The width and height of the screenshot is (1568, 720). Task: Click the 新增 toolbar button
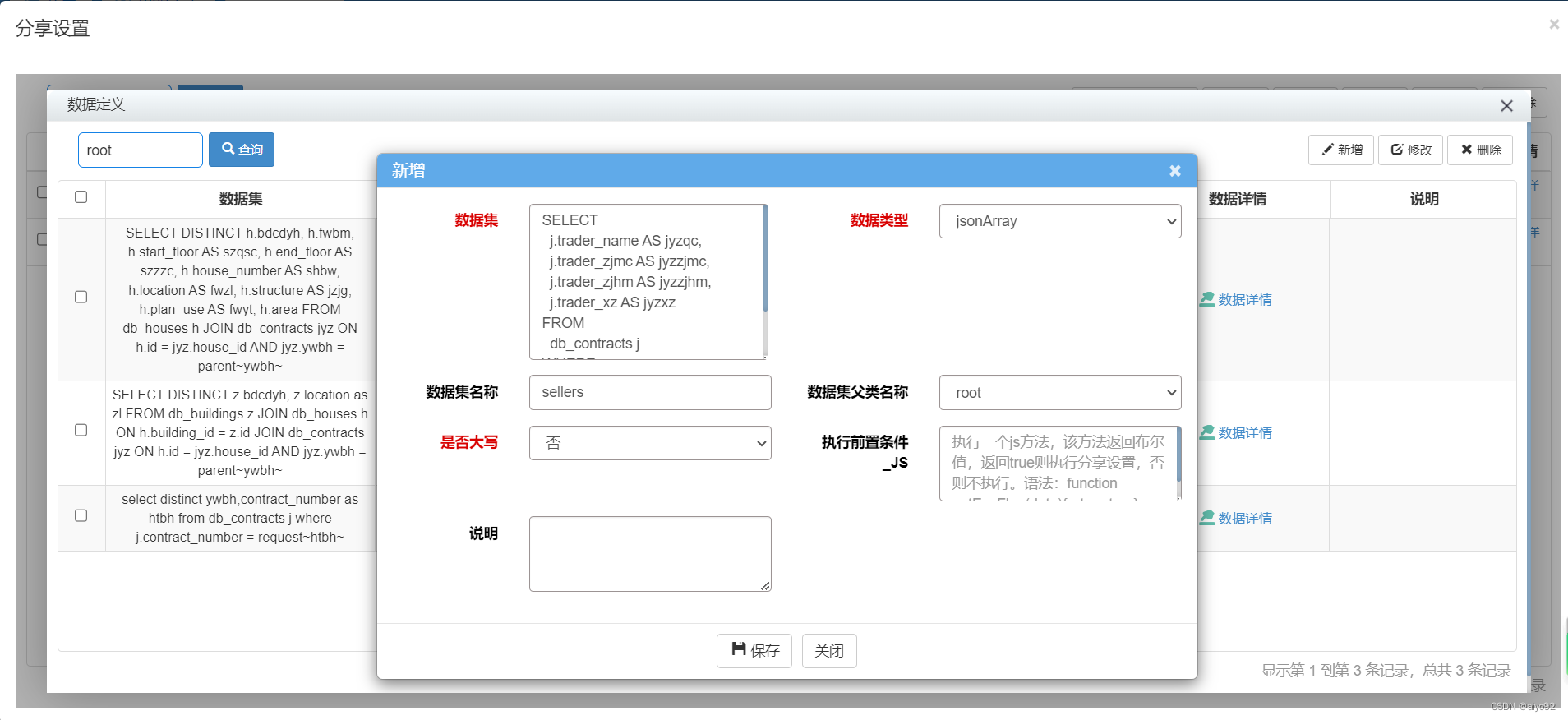click(x=1340, y=150)
